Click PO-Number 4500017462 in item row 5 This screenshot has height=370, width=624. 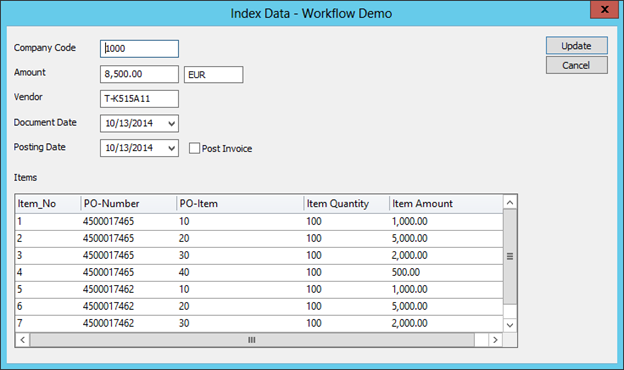coord(108,289)
